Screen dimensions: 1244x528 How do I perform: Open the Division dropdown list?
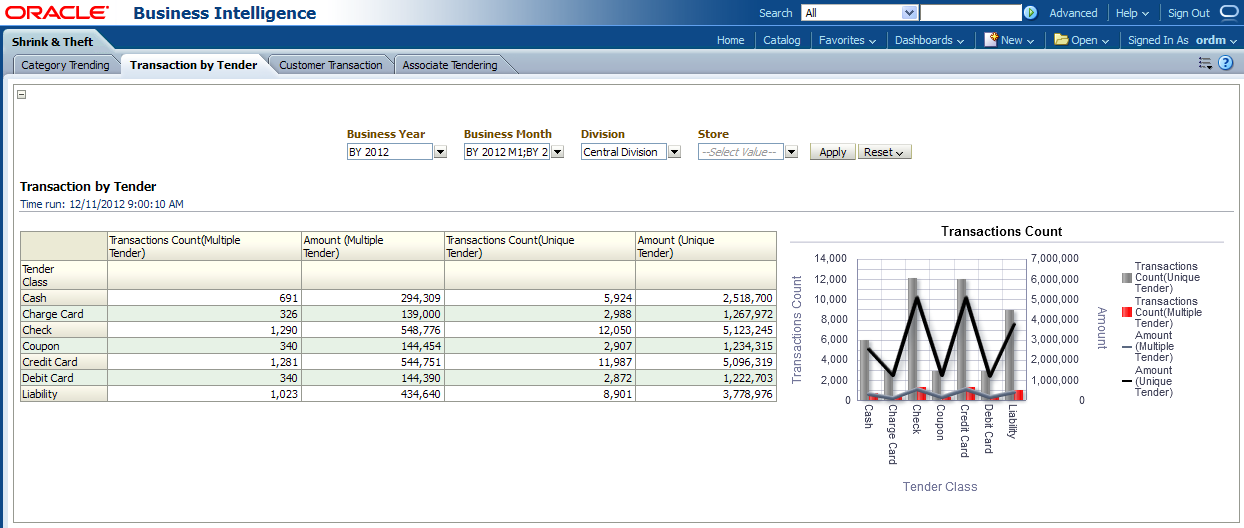pos(674,152)
